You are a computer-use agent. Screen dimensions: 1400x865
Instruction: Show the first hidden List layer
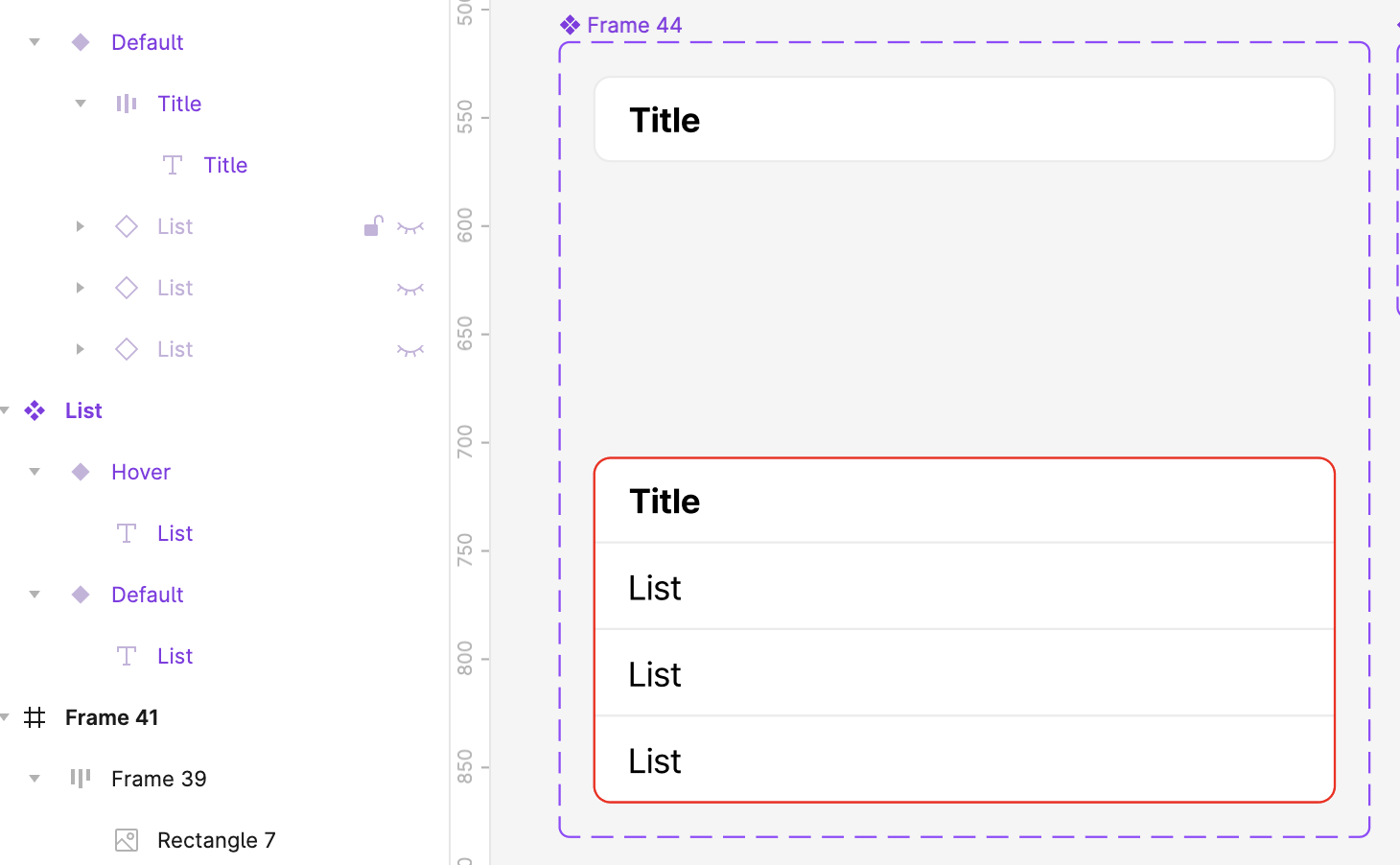coord(410,227)
